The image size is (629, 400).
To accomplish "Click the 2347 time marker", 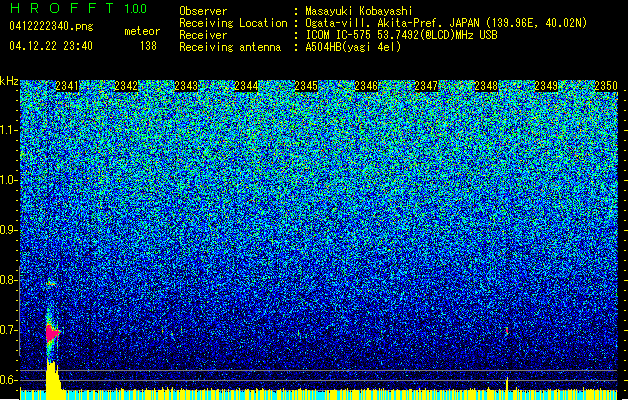I will pyautogui.click(x=426, y=86).
